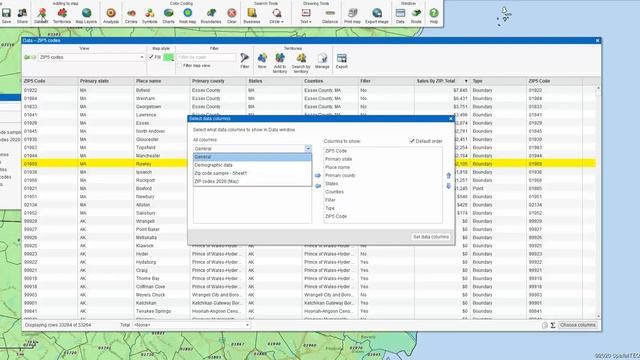
Task: Launch the Analysis tool
Action: tap(111, 16)
